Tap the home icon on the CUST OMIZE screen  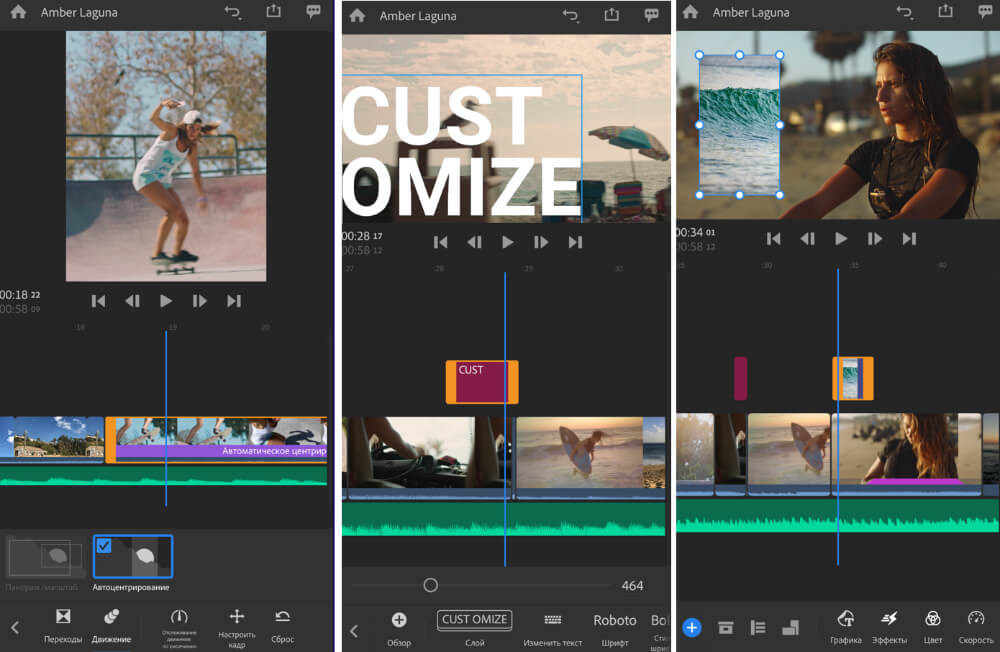357,15
